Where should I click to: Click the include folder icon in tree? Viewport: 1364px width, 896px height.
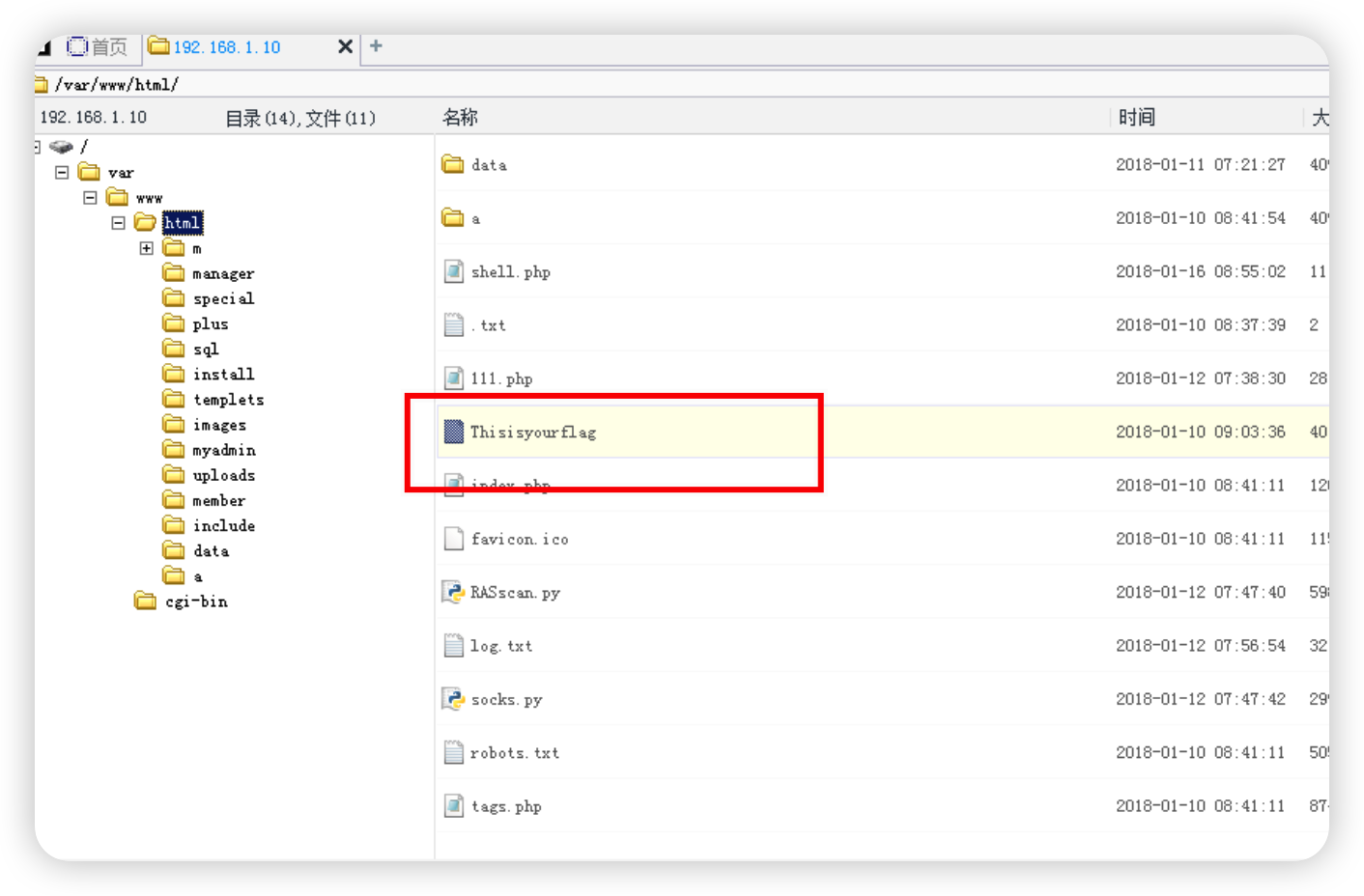pyautogui.click(x=174, y=524)
